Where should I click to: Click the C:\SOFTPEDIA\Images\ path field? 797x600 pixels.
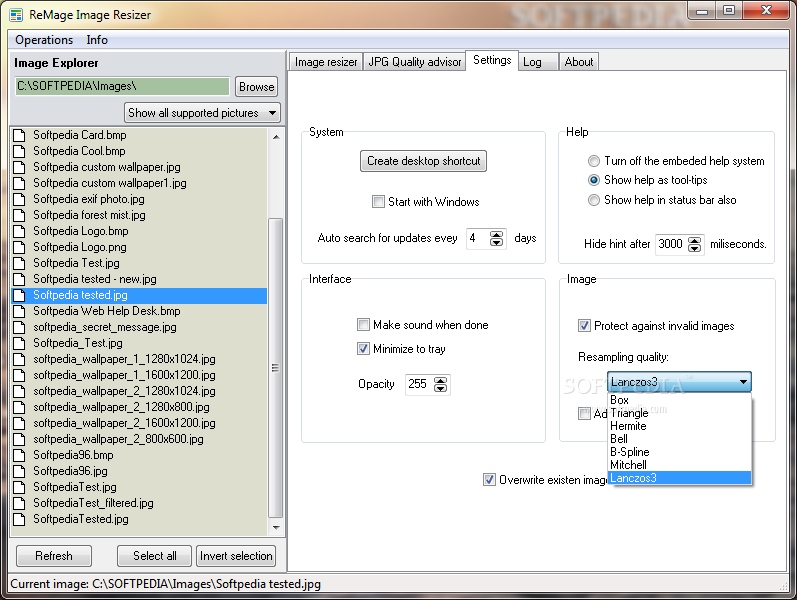(122, 86)
